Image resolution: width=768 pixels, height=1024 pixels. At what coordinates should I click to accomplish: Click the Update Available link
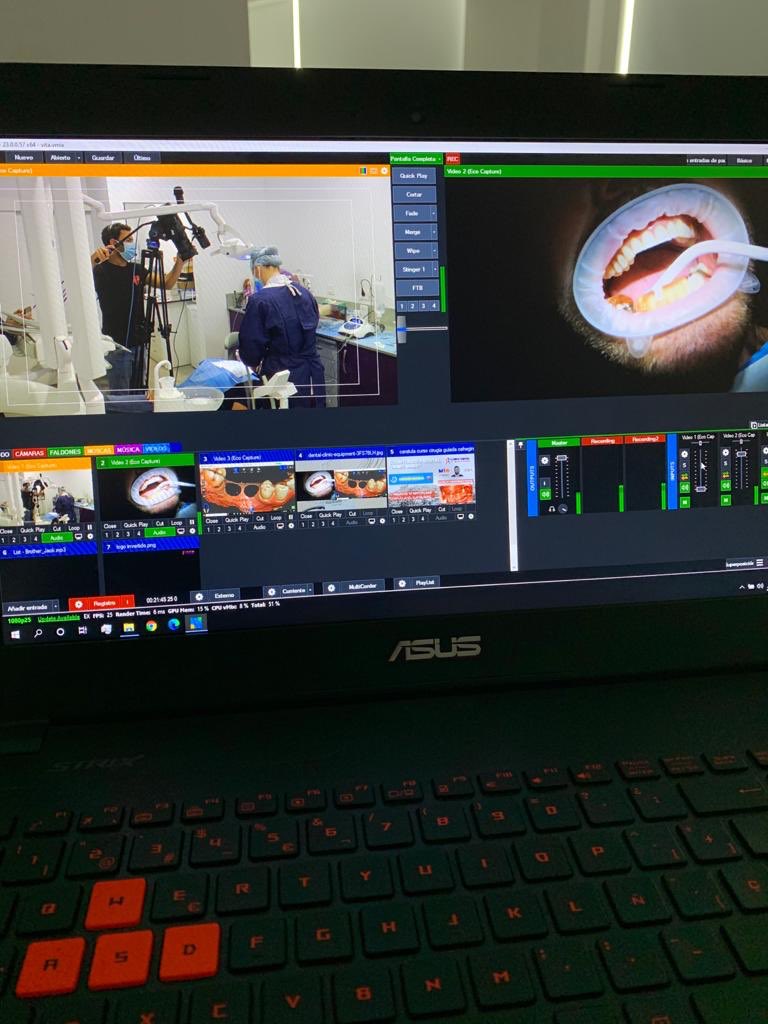(59, 618)
